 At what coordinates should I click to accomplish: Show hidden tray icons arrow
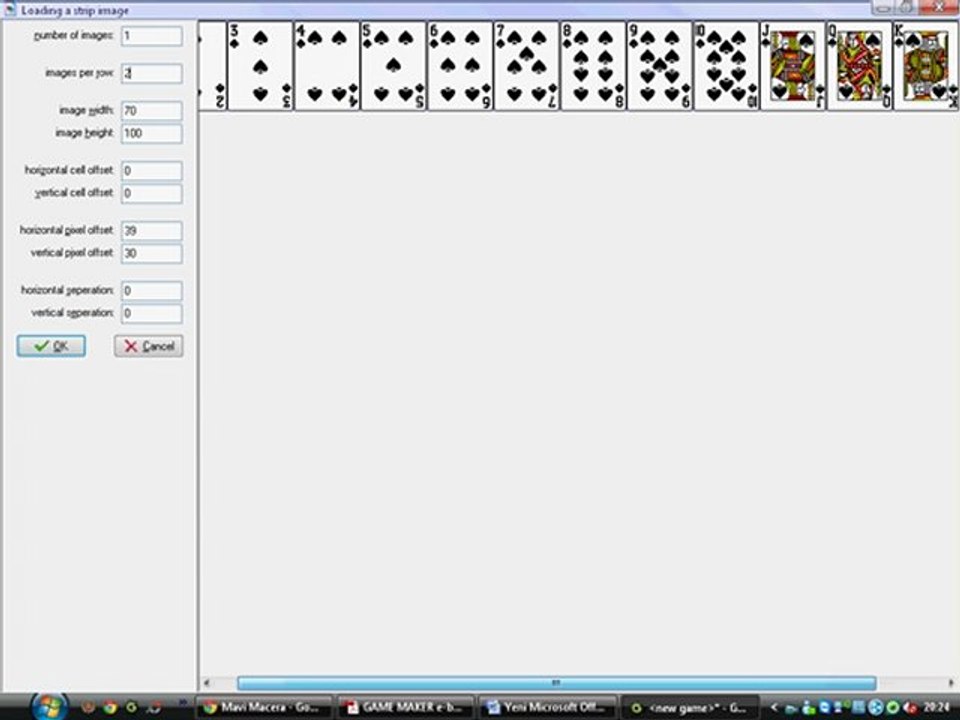[774, 707]
